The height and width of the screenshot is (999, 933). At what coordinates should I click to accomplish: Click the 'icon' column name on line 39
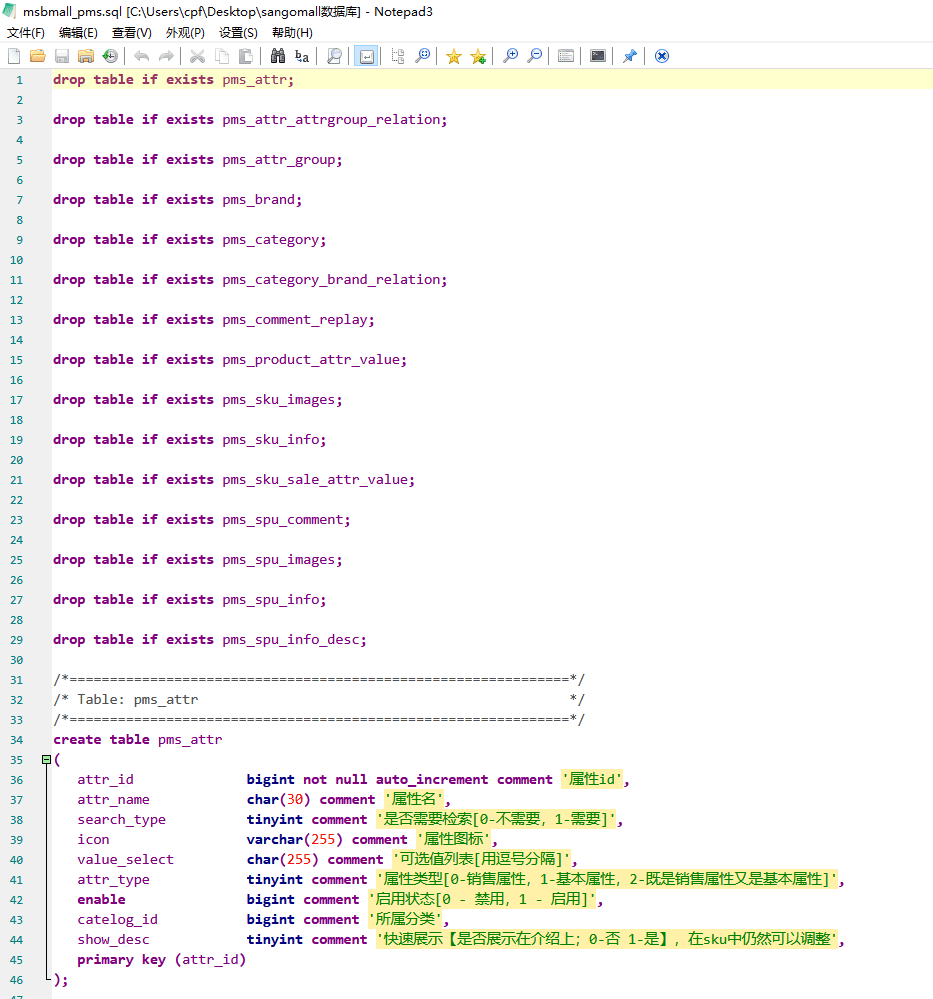click(93, 840)
